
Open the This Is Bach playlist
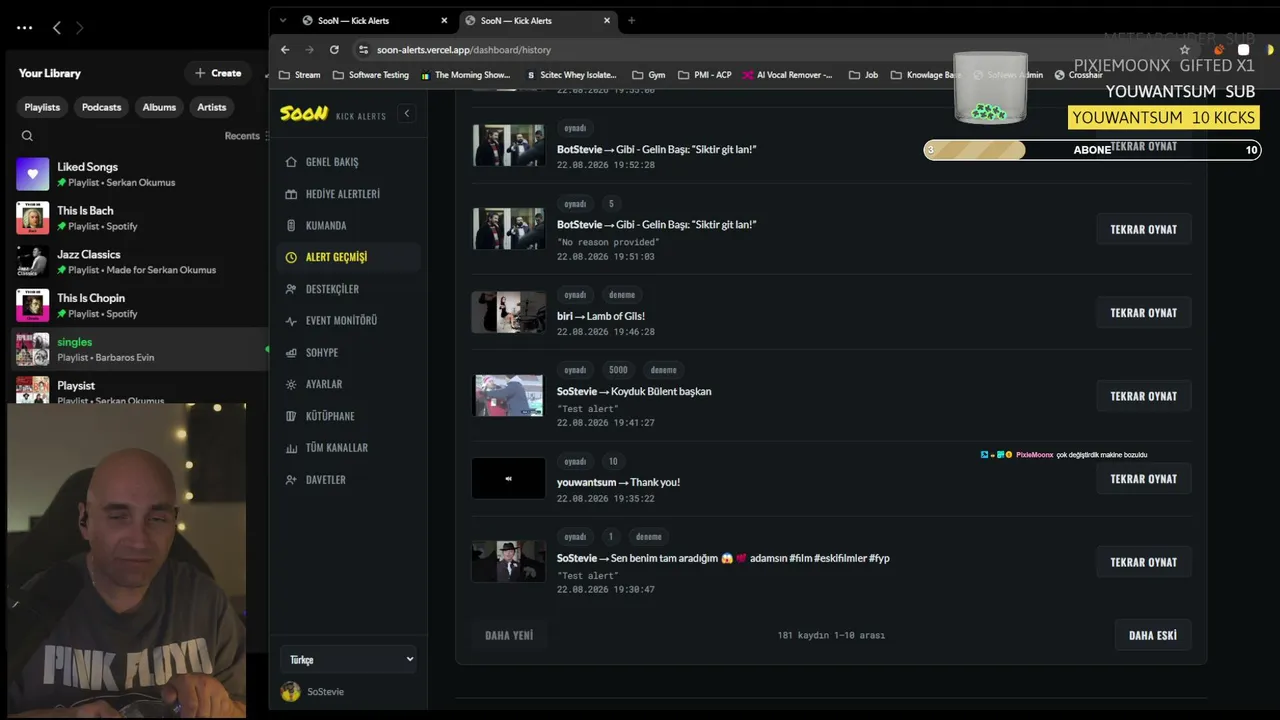coord(140,218)
